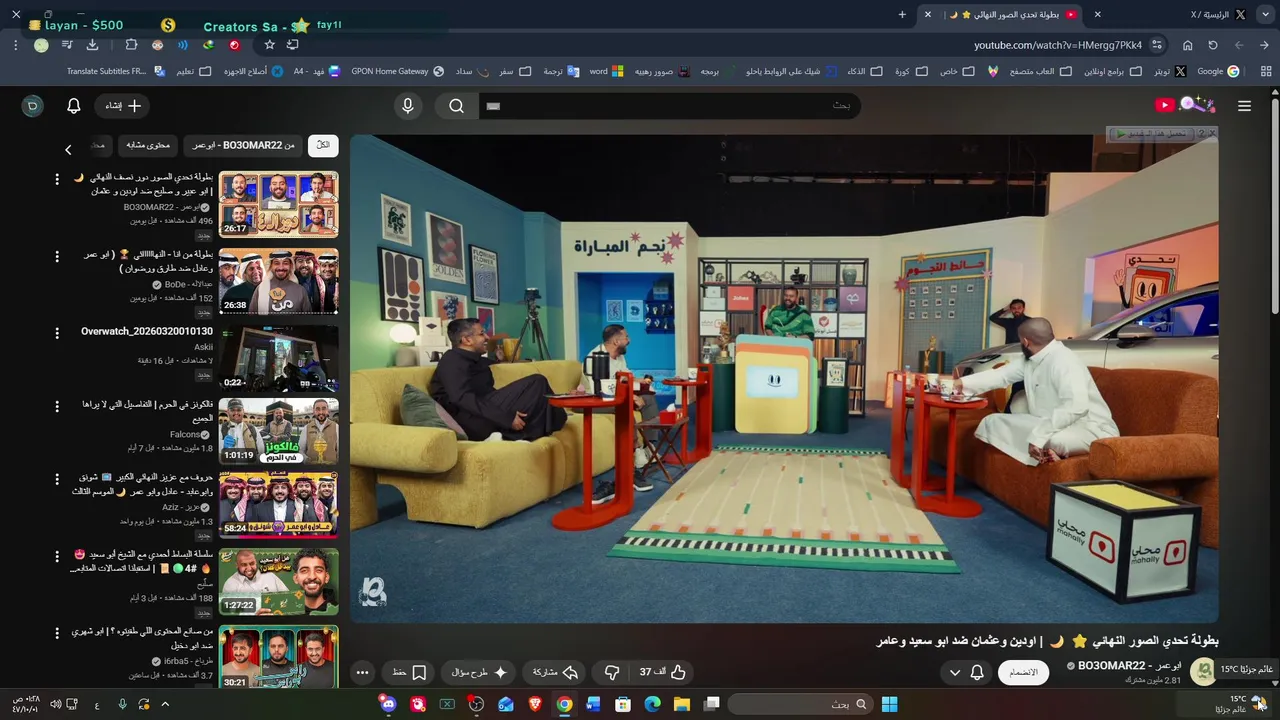Open browser downloads icon

(92, 45)
